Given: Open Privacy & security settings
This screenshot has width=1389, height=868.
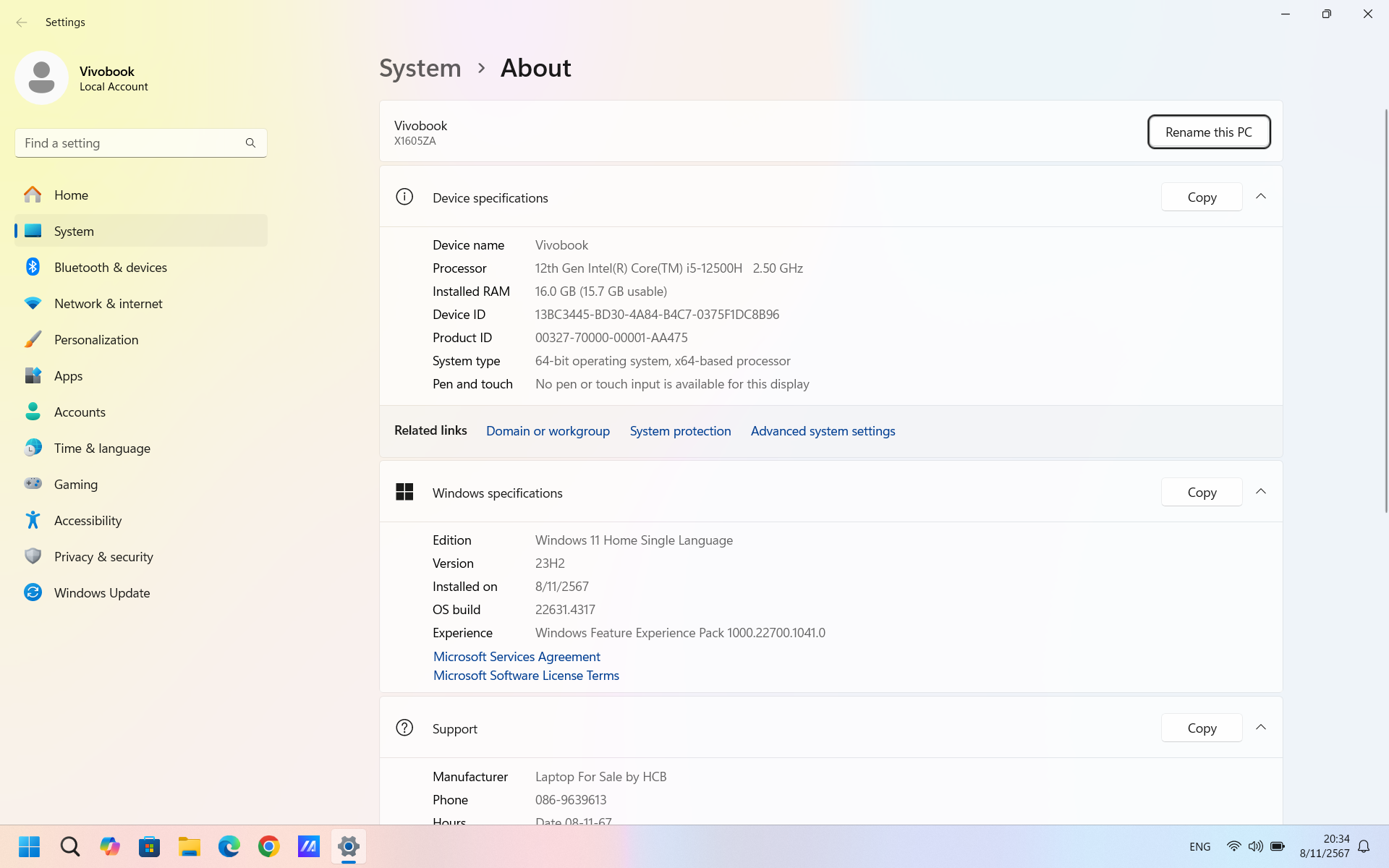Looking at the screenshot, I should (x=141, y=556).
